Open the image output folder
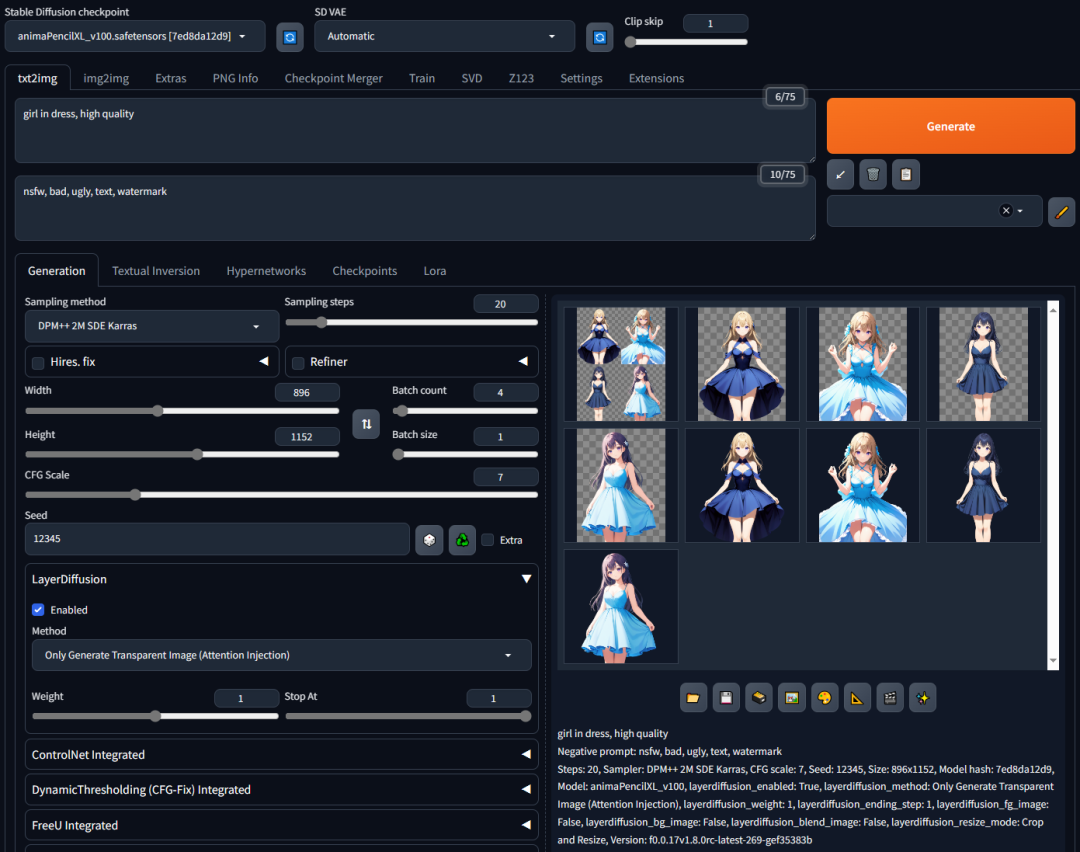Image resolution: width=1080 pixels, height=852 pixels. coord(693,697)
